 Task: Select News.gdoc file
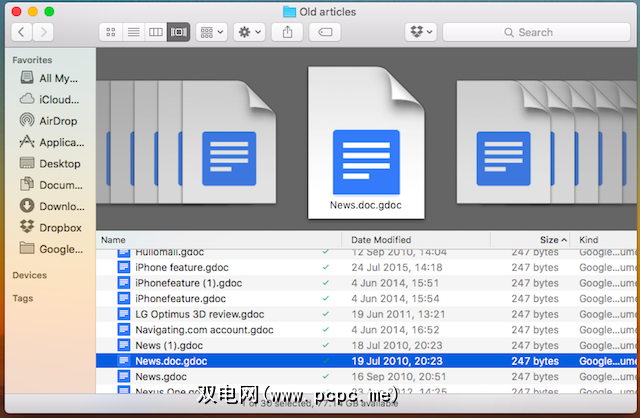(x=366, y=376)
